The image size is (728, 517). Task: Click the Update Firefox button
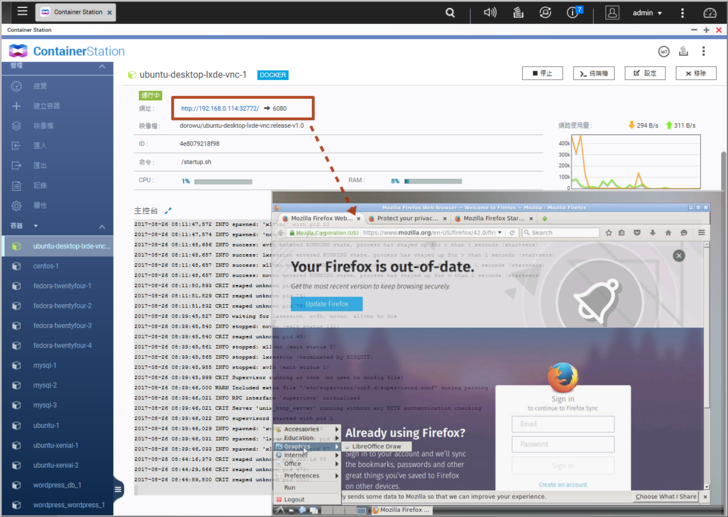[327, 304]
